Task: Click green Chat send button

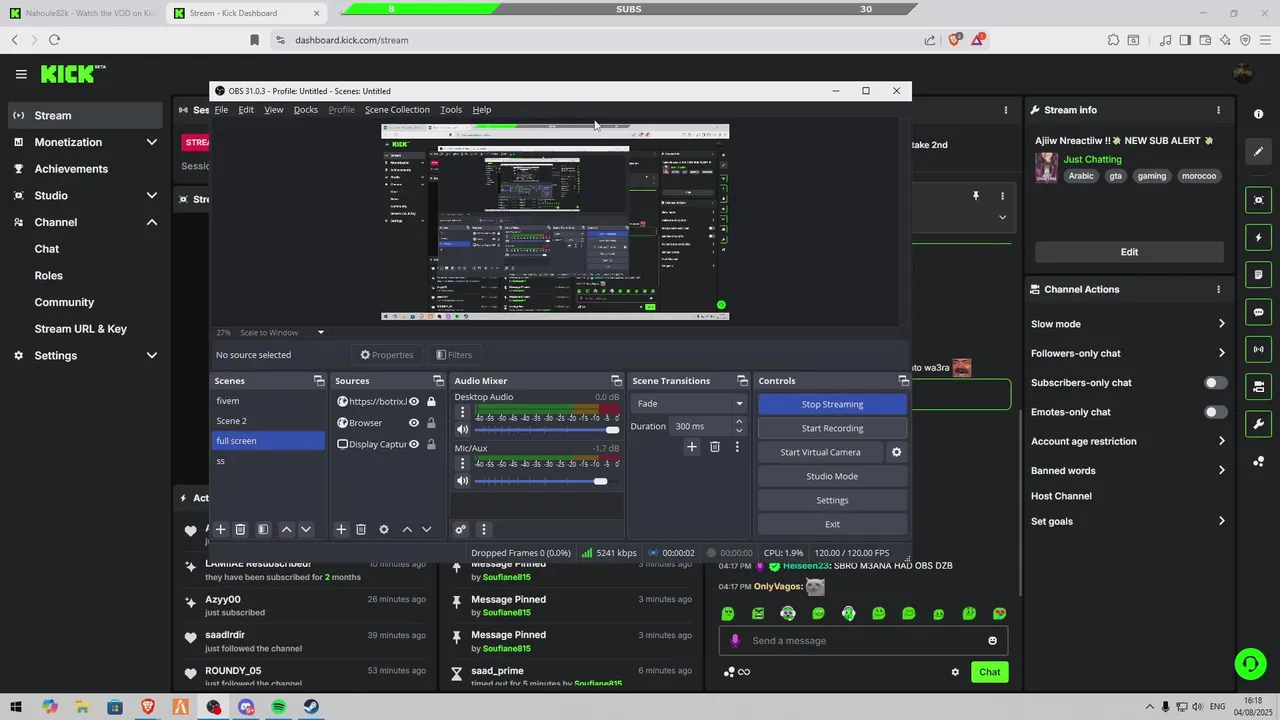Action: pos(989,672)
